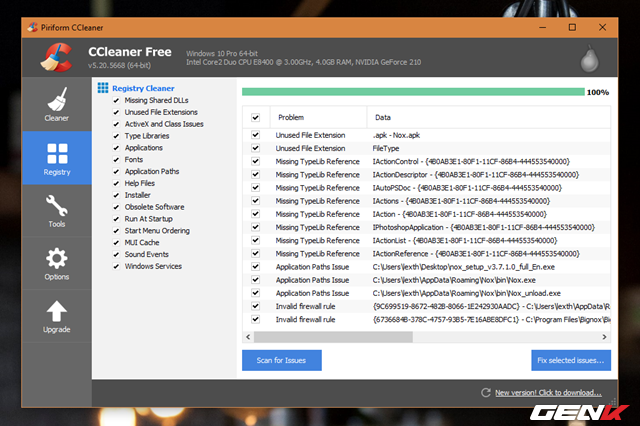Viewport: 640px width, 426px height.
Task: Open the Options gear icon
Action: pos(57,258)
